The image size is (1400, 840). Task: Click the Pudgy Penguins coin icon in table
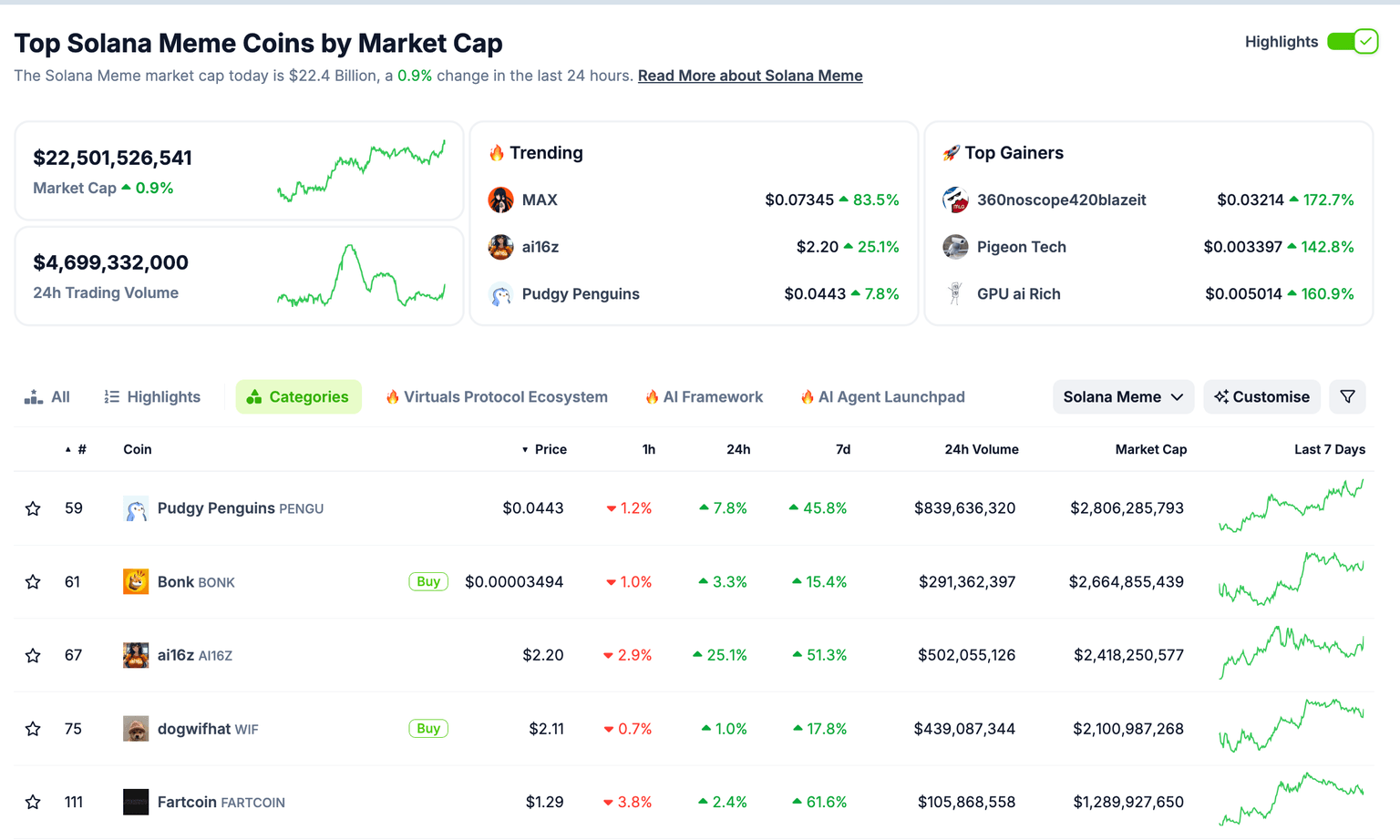pyautogui.click(x=136, y=508)
